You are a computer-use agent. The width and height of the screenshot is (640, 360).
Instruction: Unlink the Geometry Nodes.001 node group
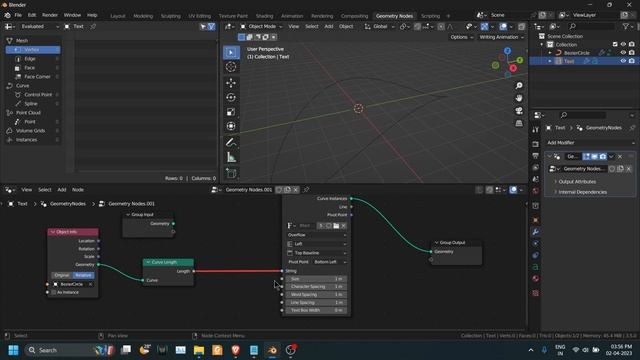coord(296,190)
